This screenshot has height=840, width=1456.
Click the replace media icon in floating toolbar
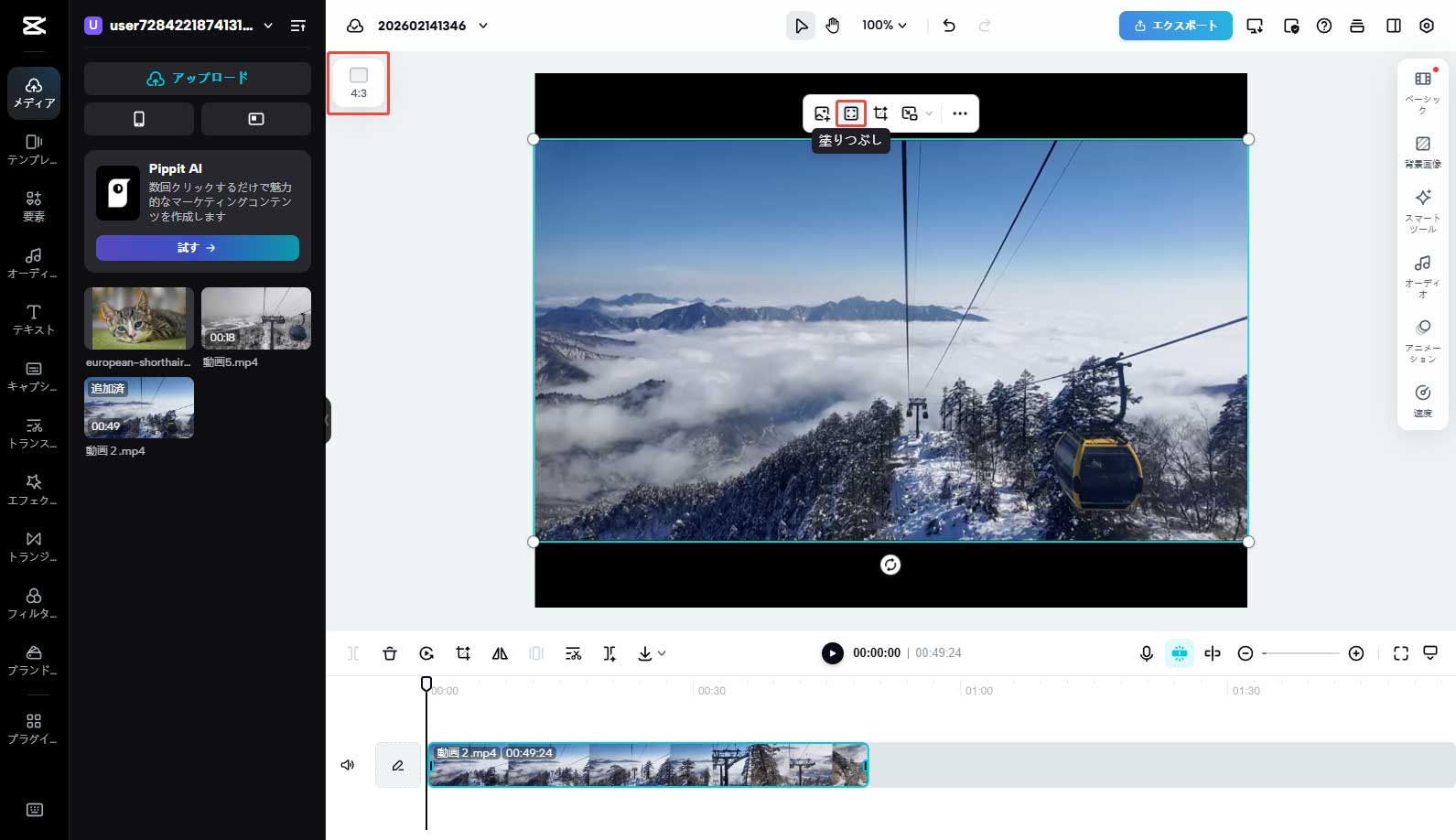(x=822, y=113)
